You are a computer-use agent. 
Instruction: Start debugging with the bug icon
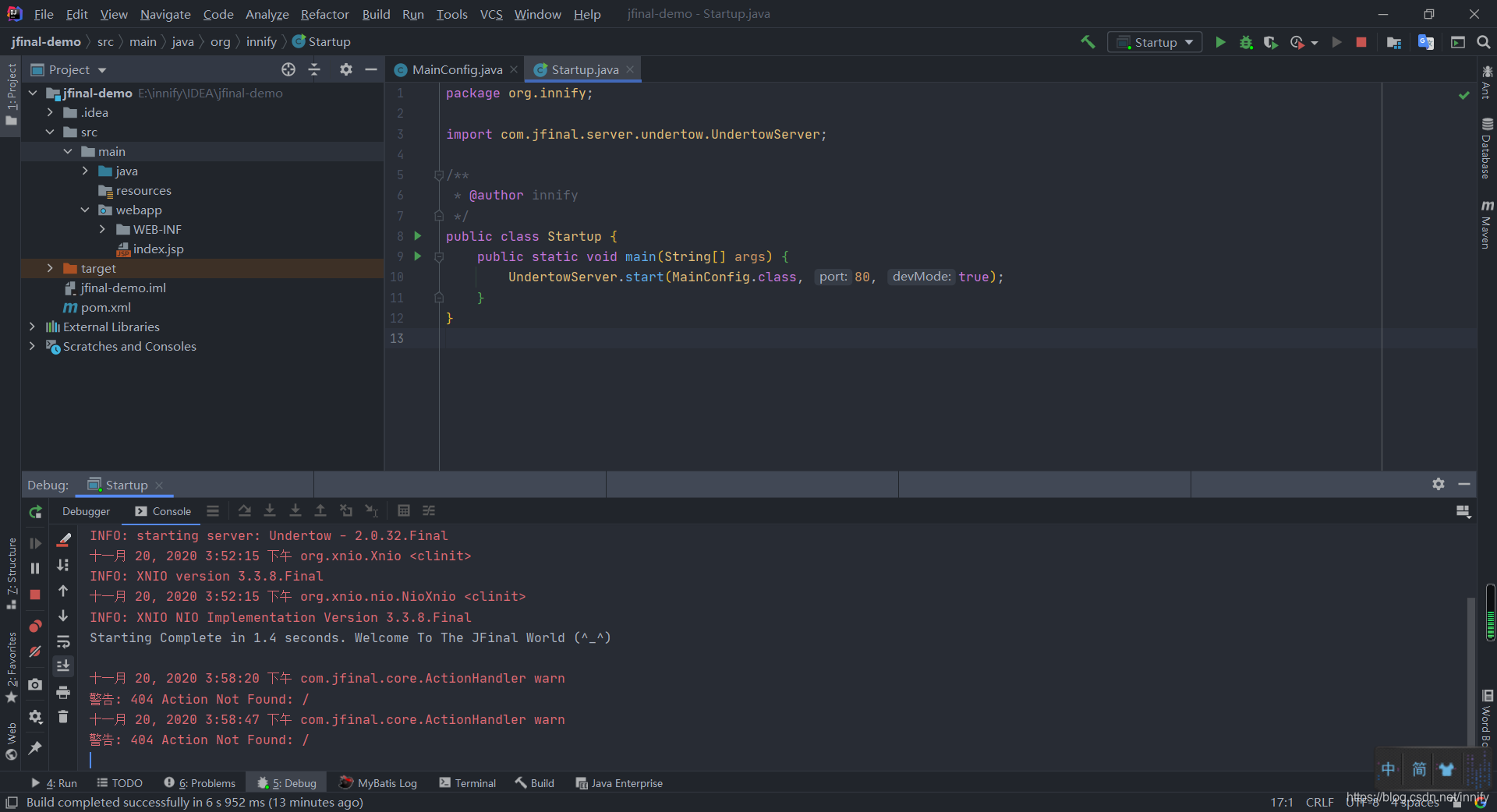point(1246,42)
